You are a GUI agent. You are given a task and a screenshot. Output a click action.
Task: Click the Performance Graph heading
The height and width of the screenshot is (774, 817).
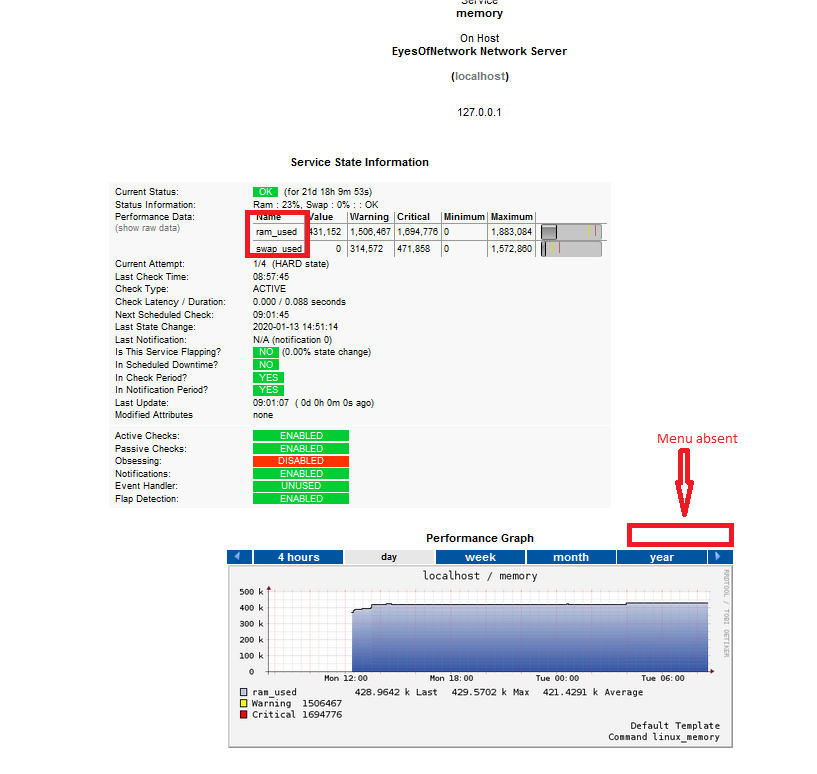480,538
